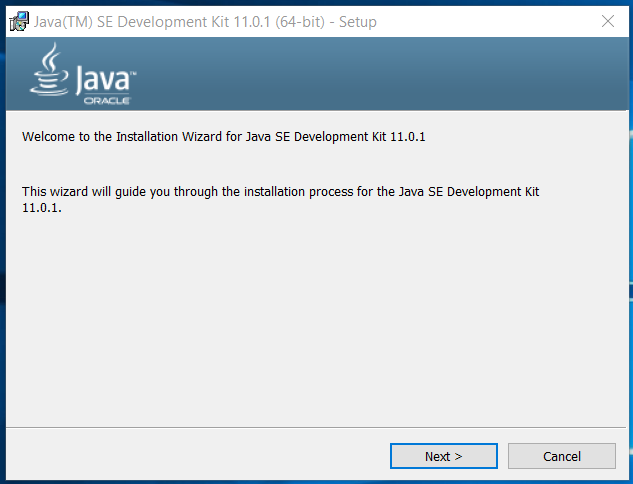The height and width of the screenshot is (484, 633).
Task: Click the window title 'Java(TM) SE Development Kit'
Action: pos(205,22)
